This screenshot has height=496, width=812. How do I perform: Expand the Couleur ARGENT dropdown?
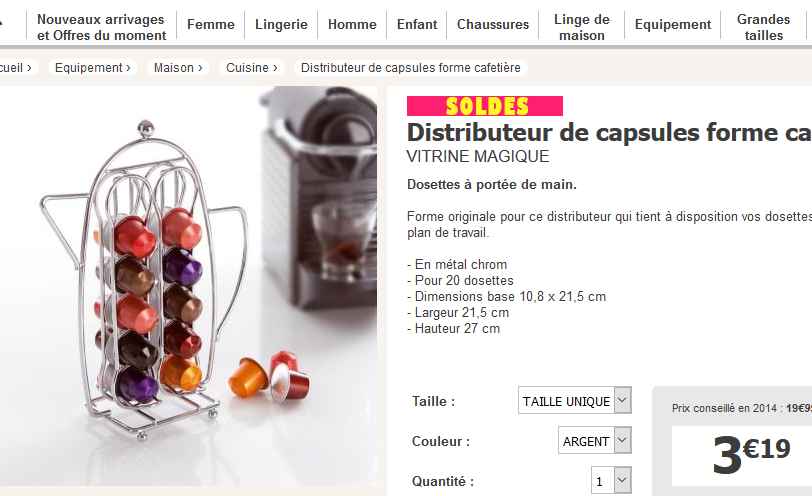coord(594,441)
